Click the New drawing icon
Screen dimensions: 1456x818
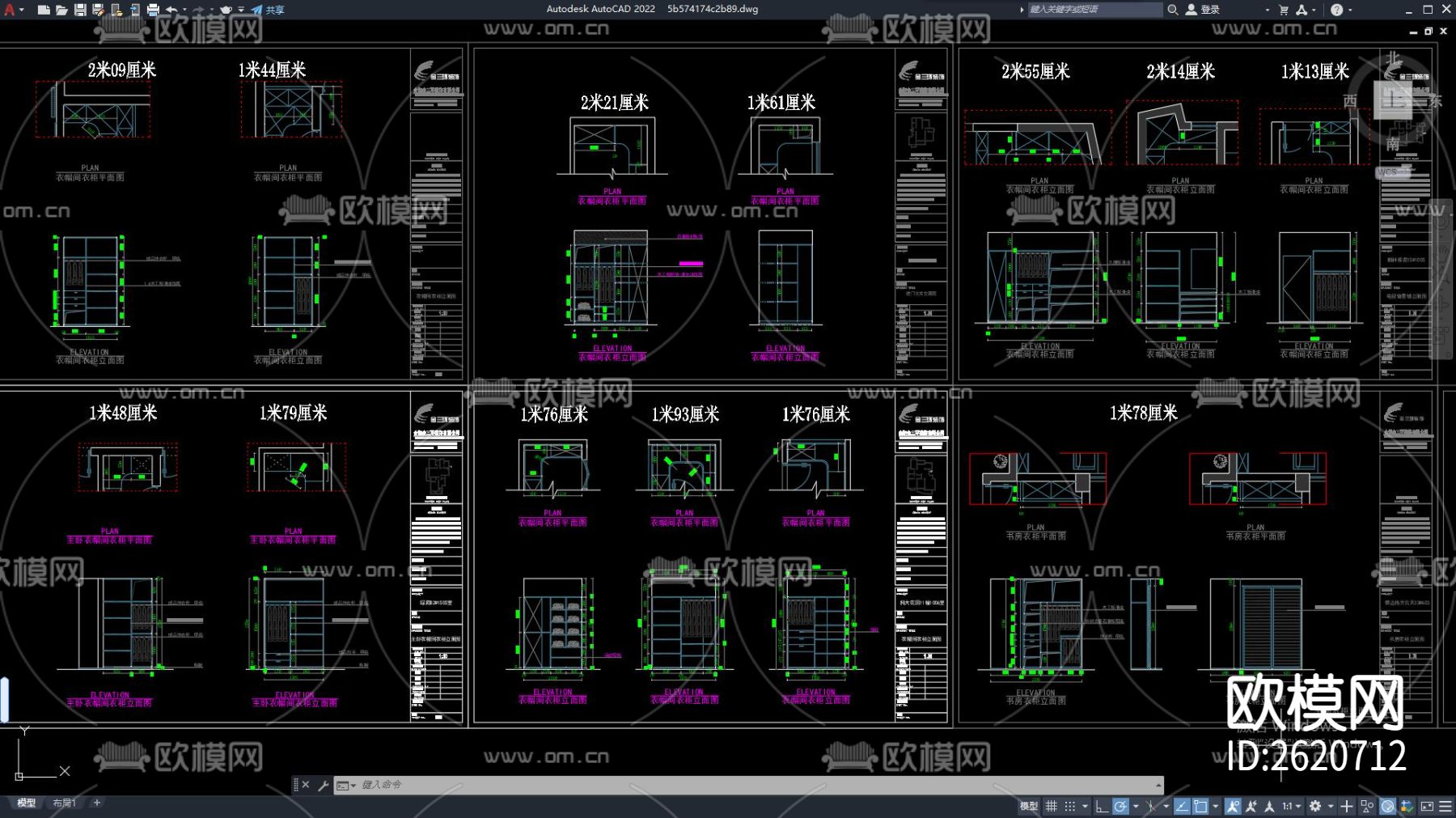point(44,10)
